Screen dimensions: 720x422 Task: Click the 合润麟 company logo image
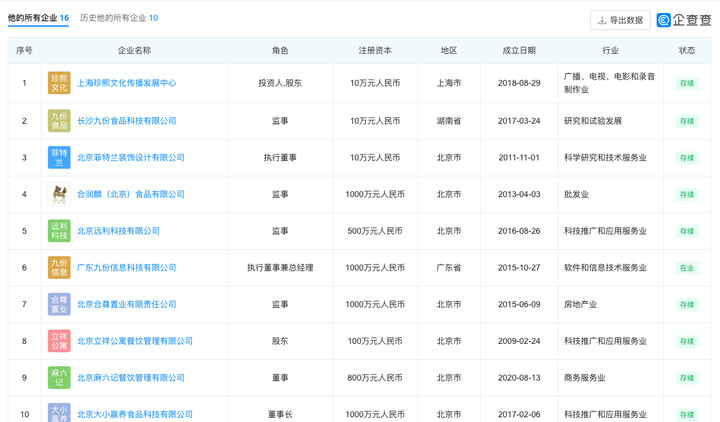pos(59,194)
